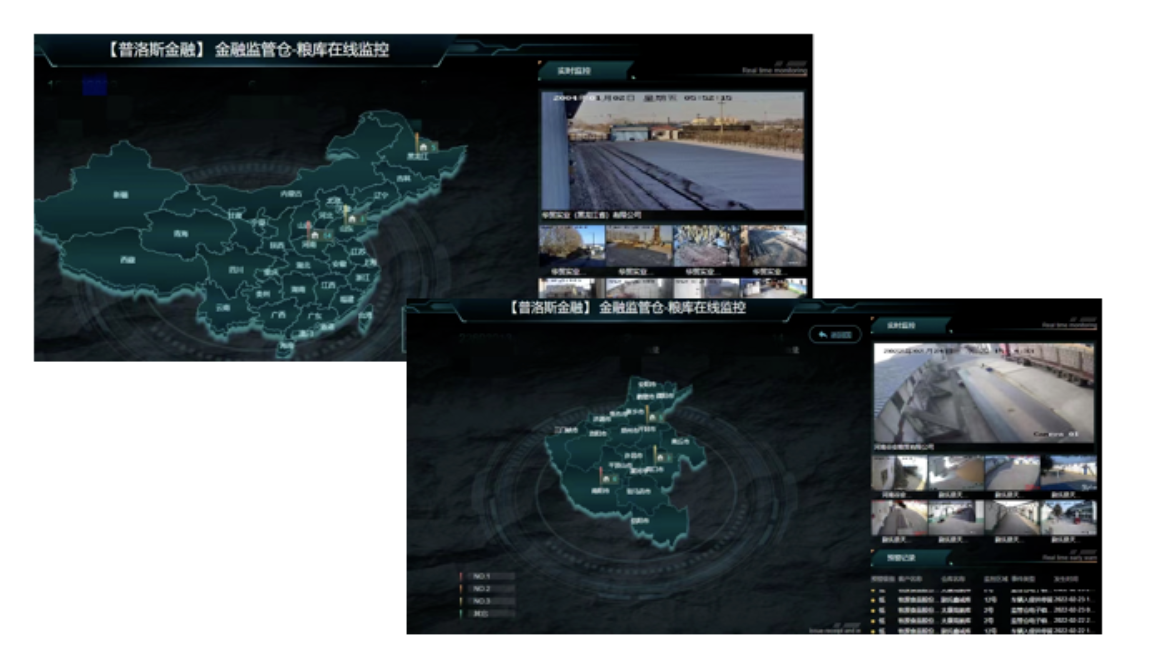Click main camera feed in China map dashboard

pyautogui.click(x=672, y=150)
